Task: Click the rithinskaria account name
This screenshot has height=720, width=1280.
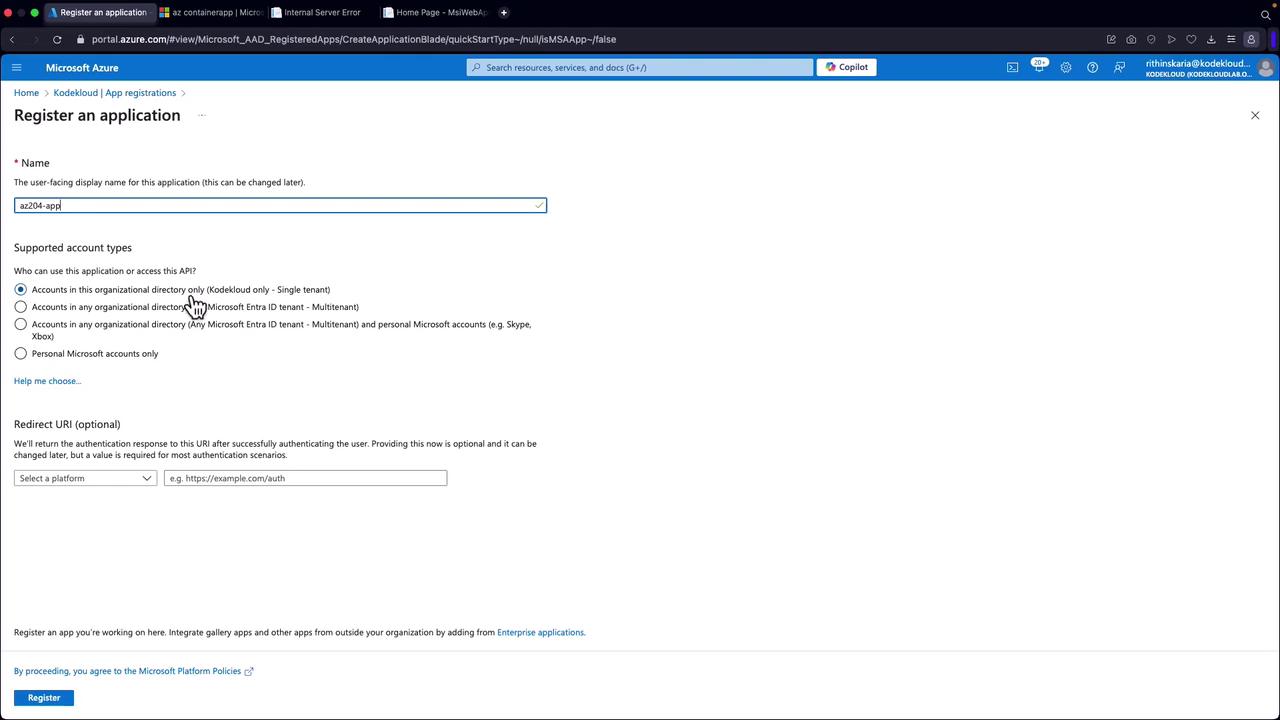Action: coord(1198,63)
